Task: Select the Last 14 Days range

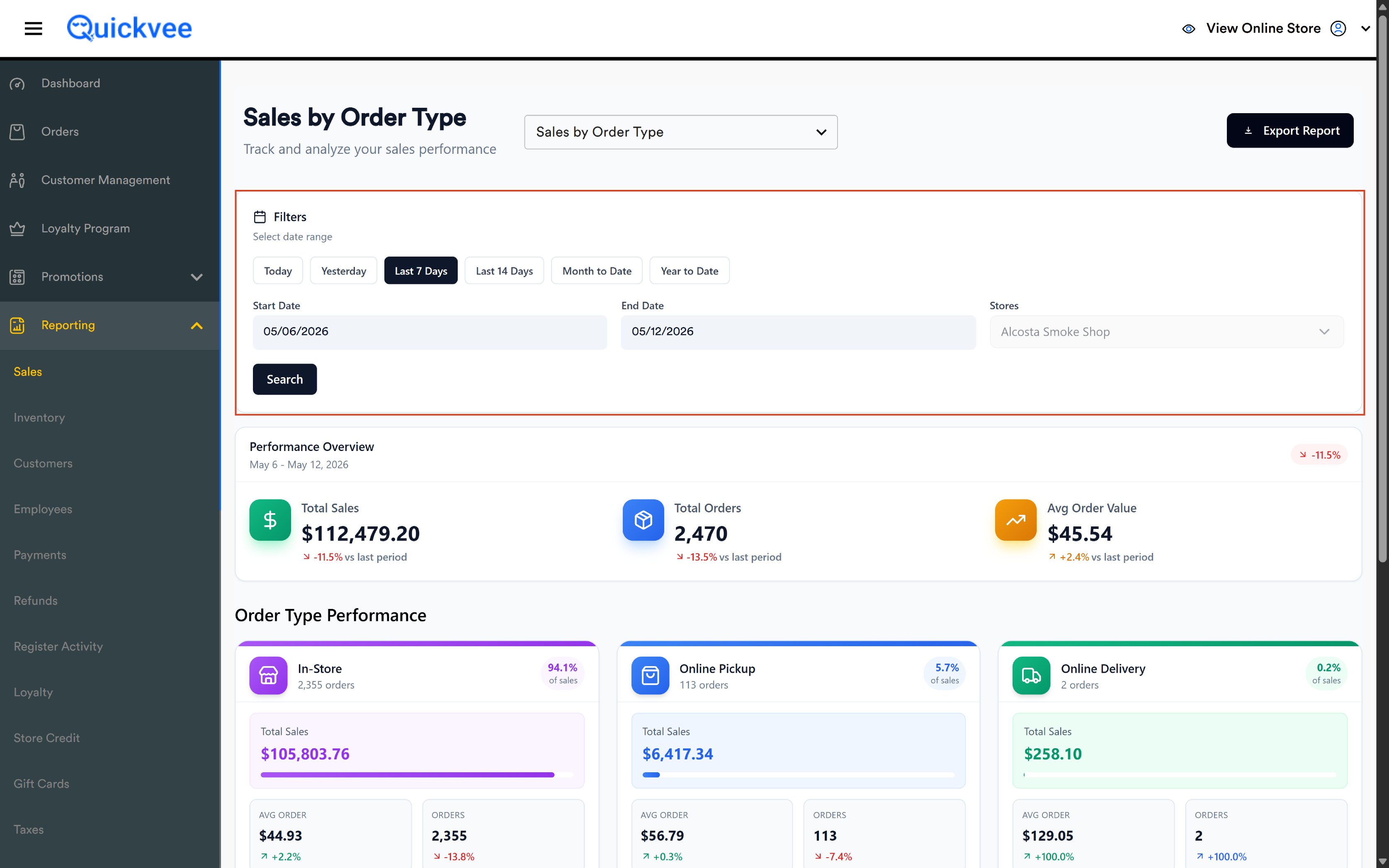Action: (504, 270)
